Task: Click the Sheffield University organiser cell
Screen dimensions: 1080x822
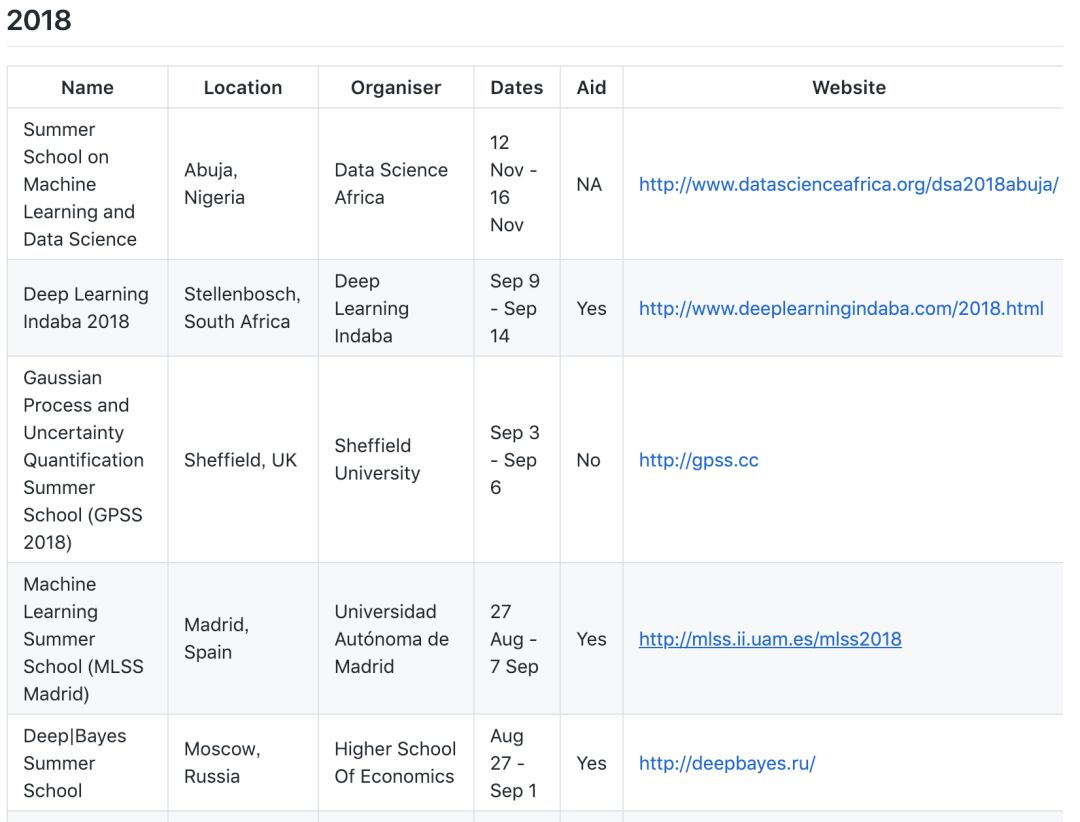Action: point(377,460)
